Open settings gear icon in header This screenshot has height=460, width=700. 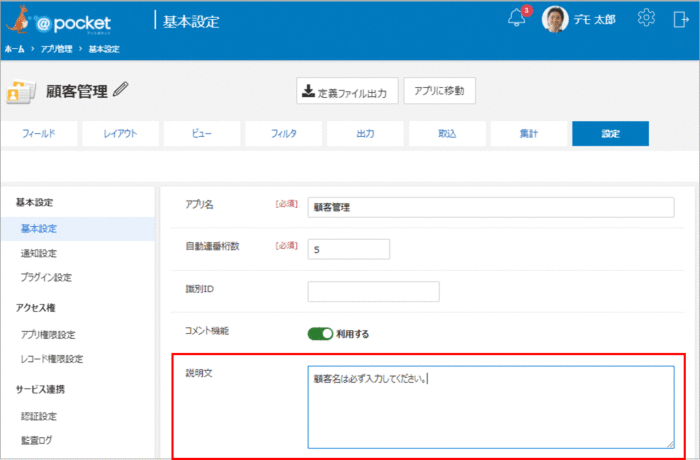tap(646, 18)
